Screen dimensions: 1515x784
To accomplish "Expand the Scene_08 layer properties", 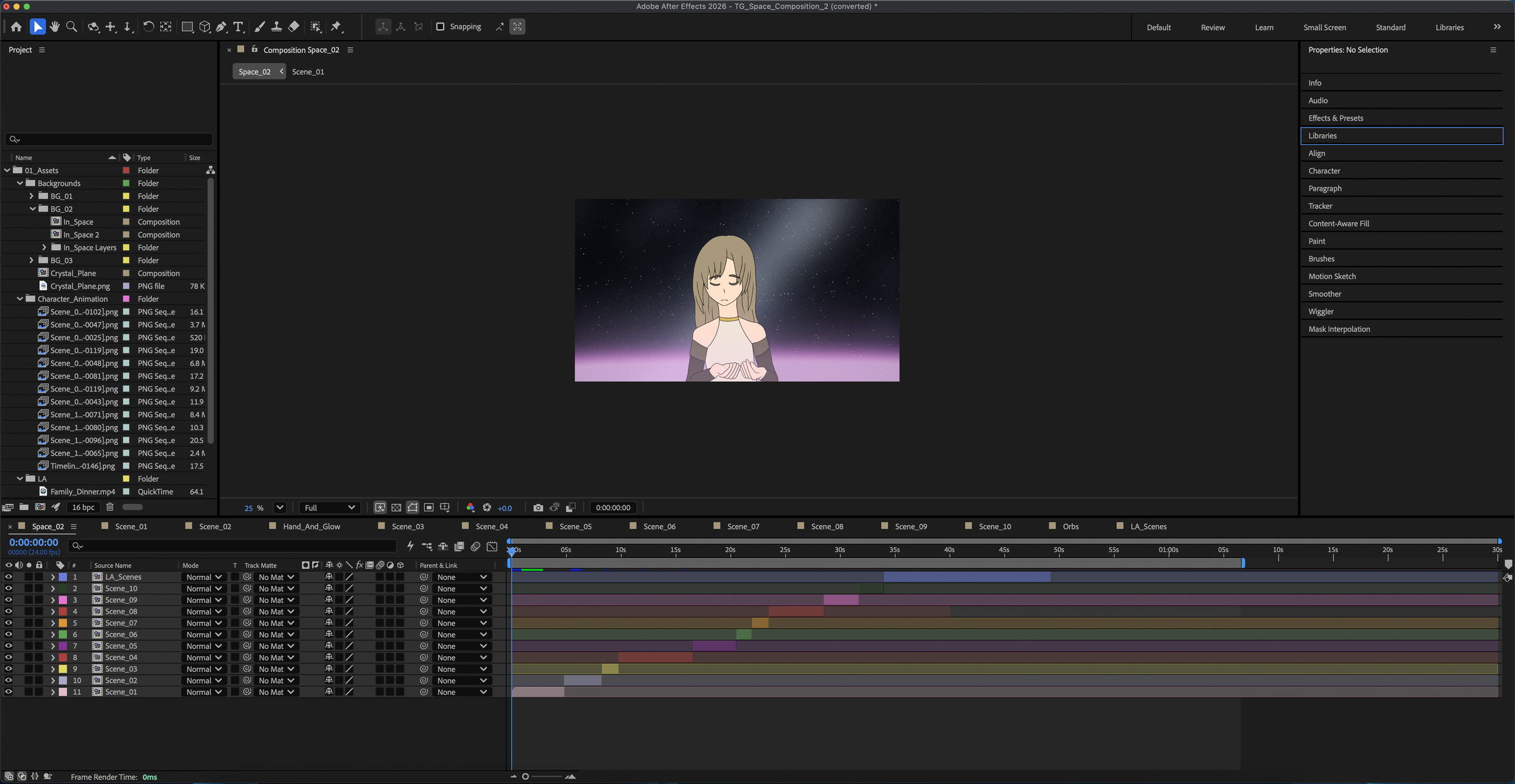I will point(53,611).
